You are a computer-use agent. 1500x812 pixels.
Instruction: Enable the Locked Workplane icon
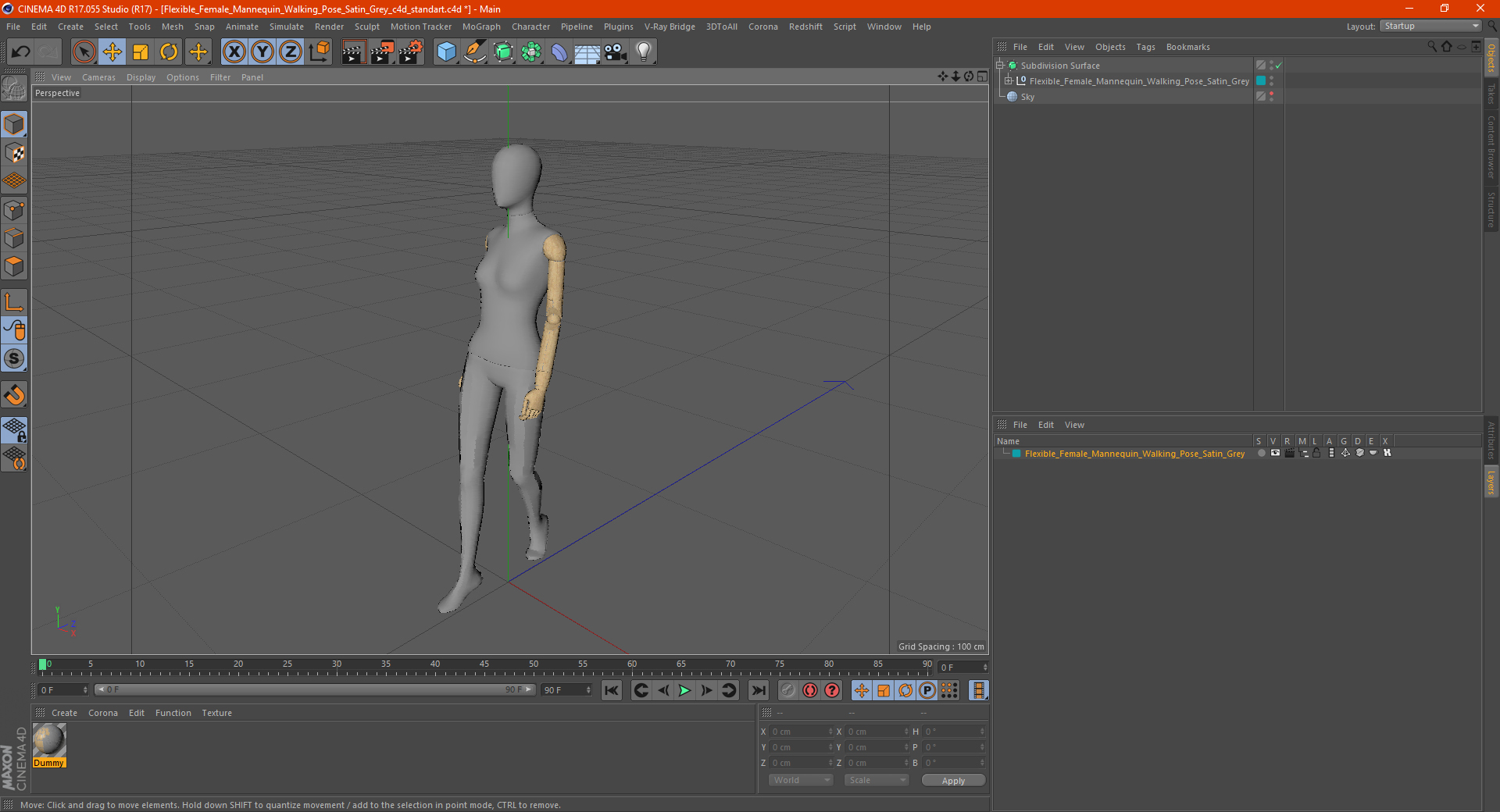[x=14, y=429]
